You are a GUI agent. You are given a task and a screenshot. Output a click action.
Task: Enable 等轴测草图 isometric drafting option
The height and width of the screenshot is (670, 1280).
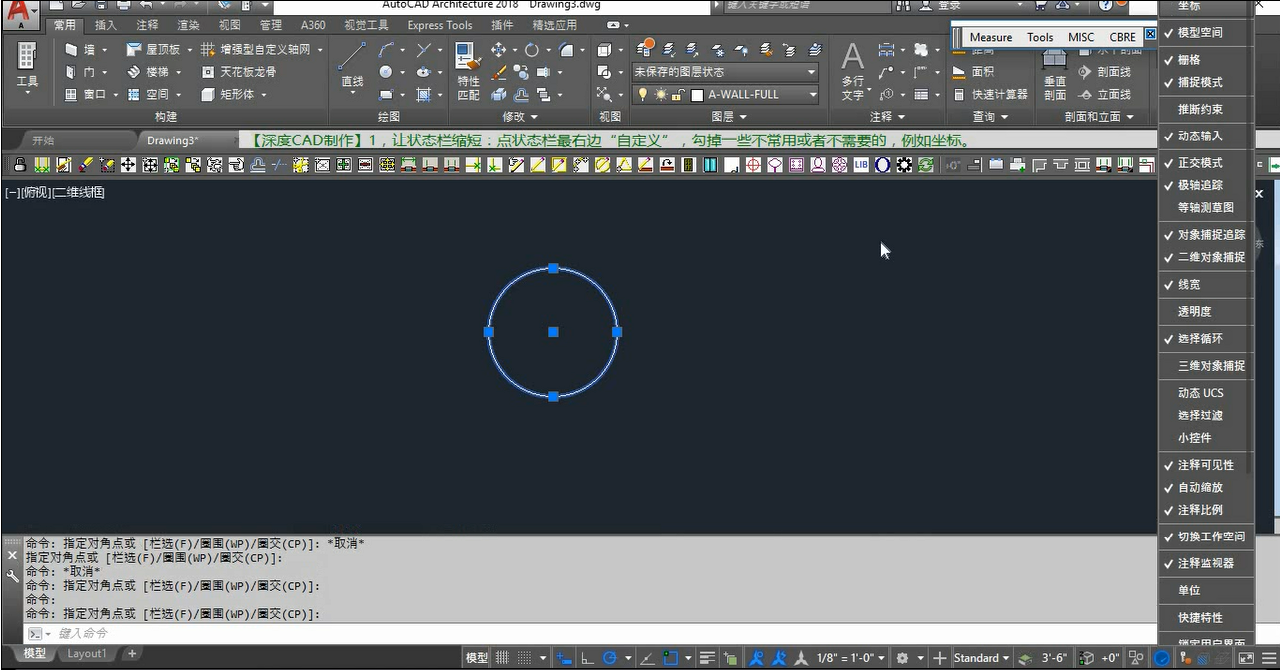pyautogui.click(x=1205, y=207)
